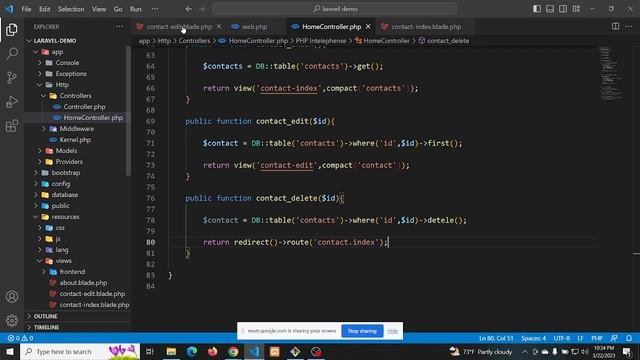The image size is (640, 360).
Task: Open contact-index.blade.php in explorer tree
Action: 94,305
